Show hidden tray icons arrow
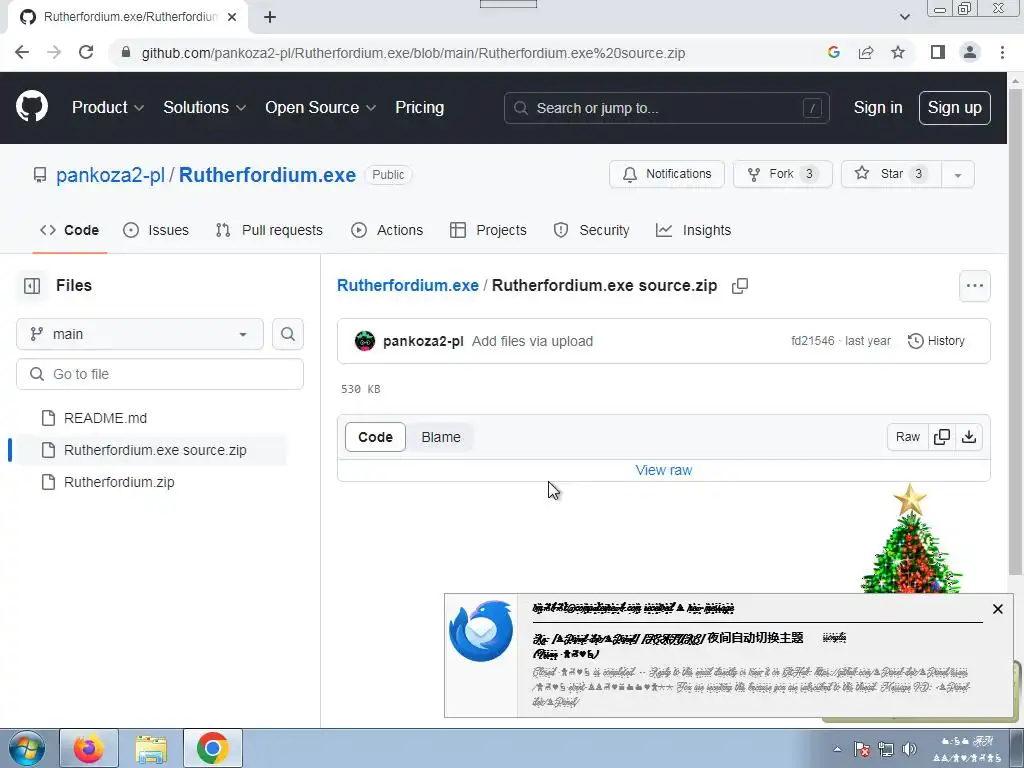Image resolution: width=1024 pixels, height=768 pixels. [x=837, y=749]
